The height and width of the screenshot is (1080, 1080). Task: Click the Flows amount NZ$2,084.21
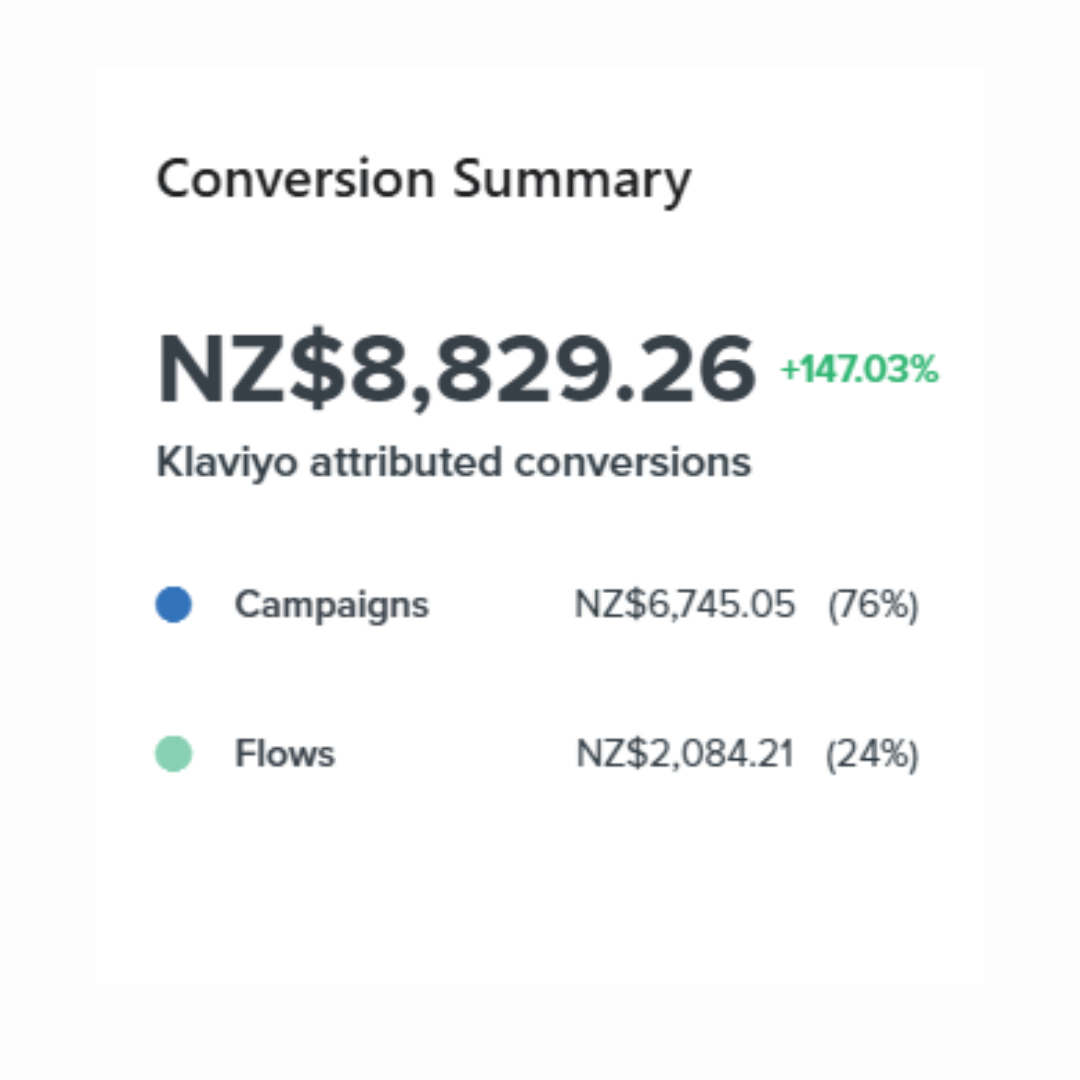point(685,754)
